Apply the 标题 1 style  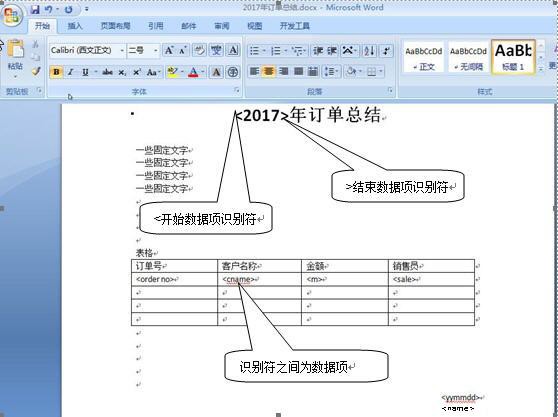513,57
